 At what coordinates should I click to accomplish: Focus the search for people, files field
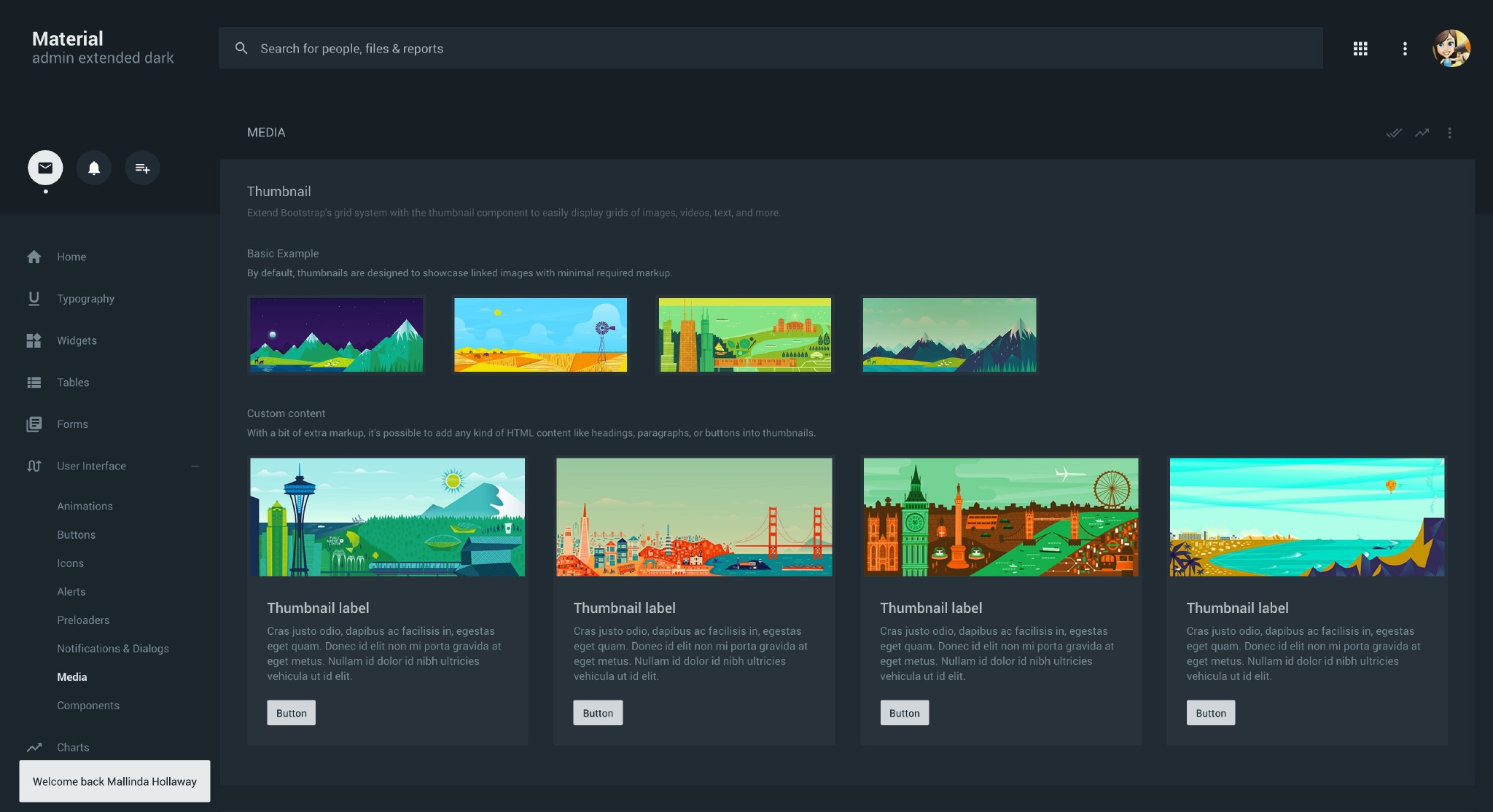click(x=771, y=48)
